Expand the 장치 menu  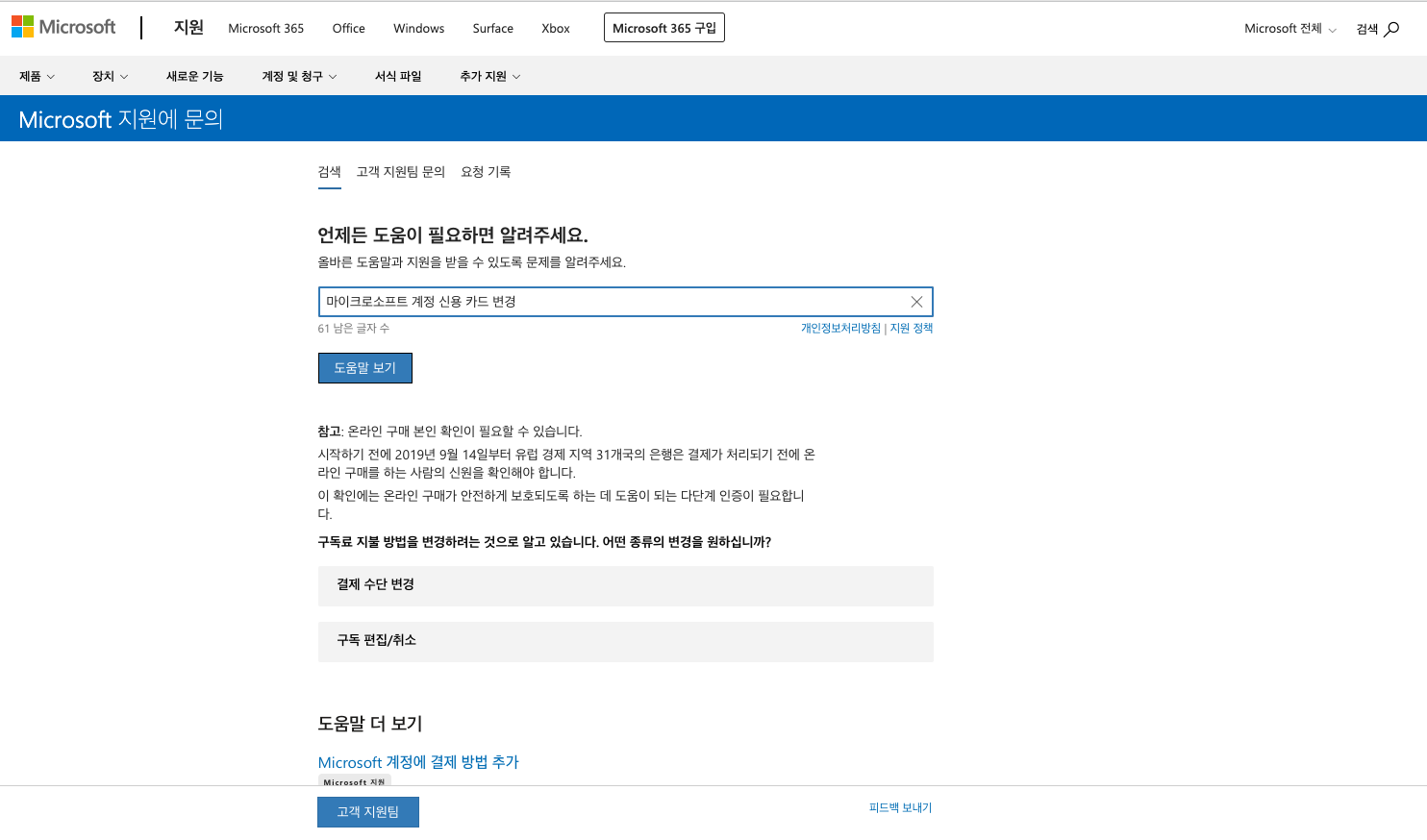(x=110, y=76)
